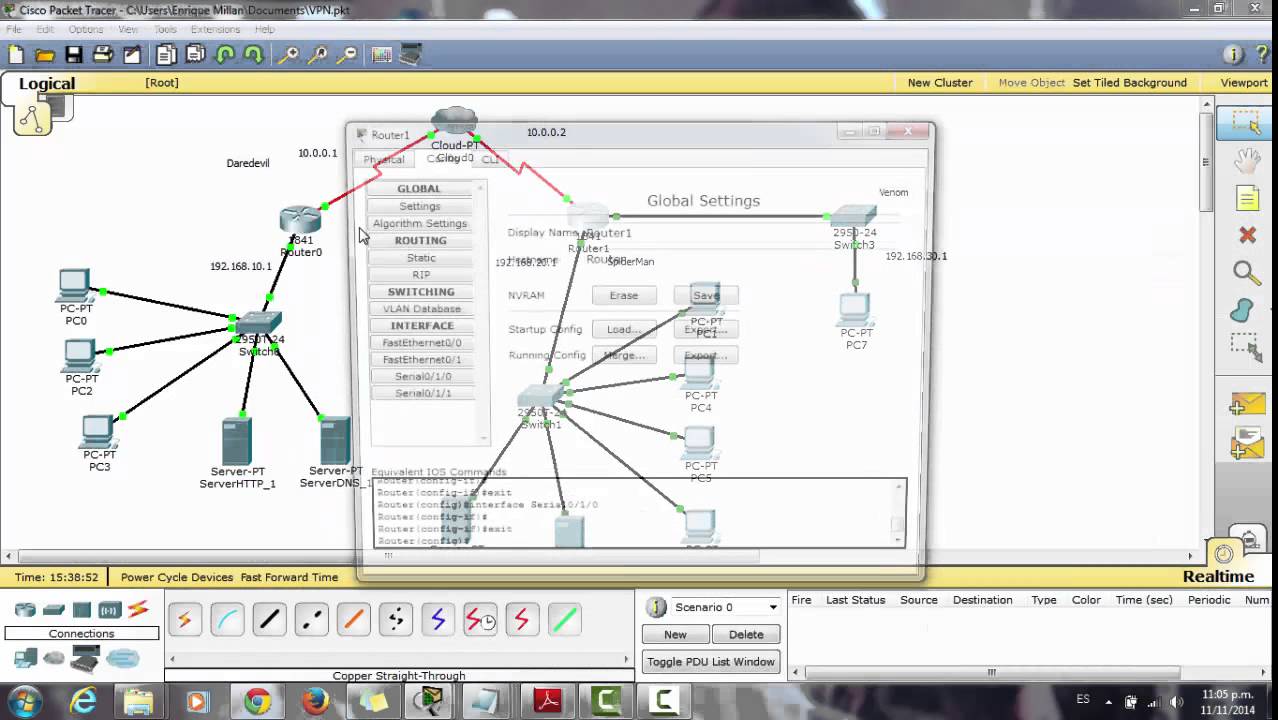Image resolution: width=1278 pixels, height=720 pixels.
Task: Click the Zoom Reset magnifier icon
Action: pos(318,55)
